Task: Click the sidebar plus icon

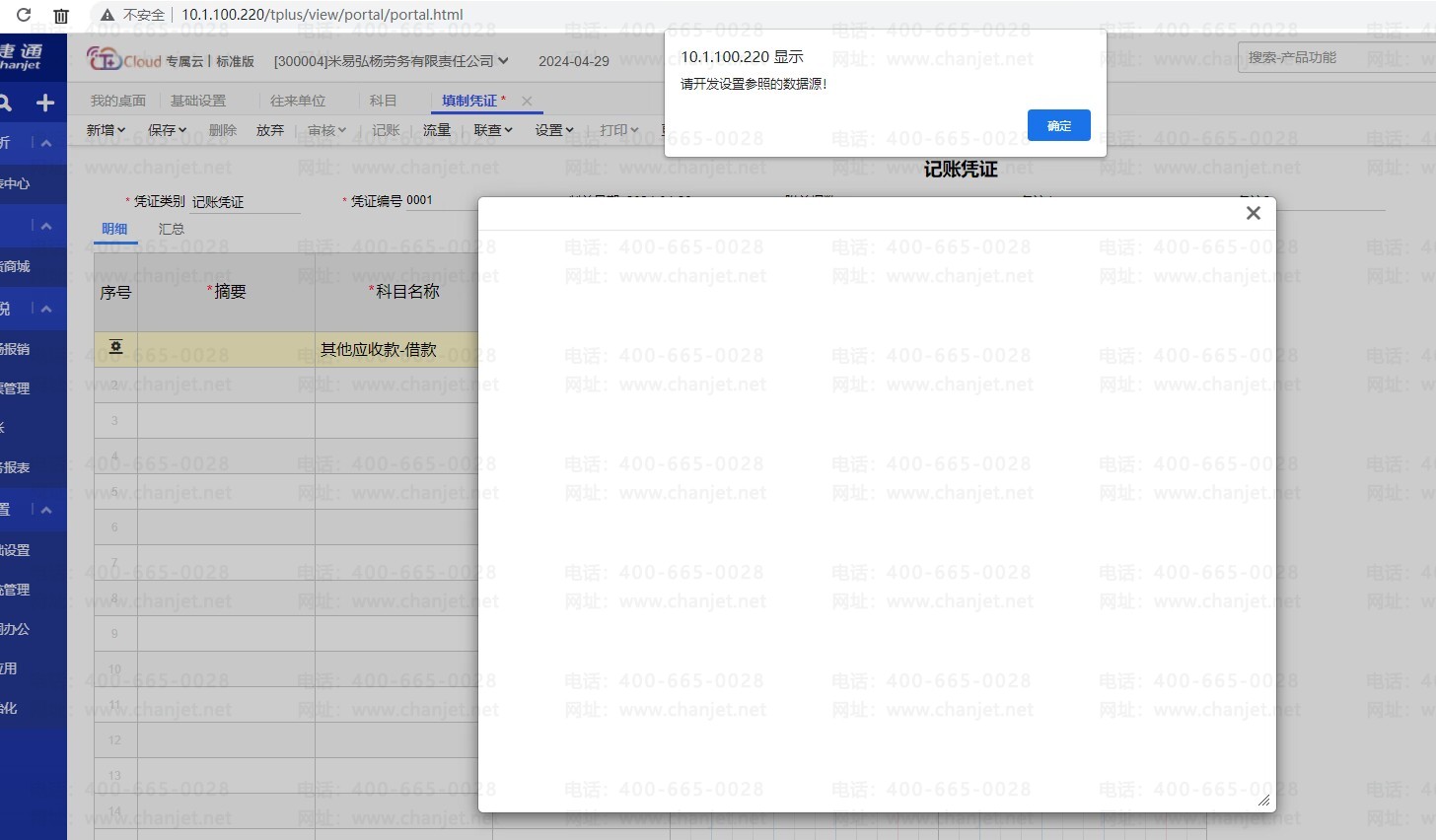Action: pos(44,103)
